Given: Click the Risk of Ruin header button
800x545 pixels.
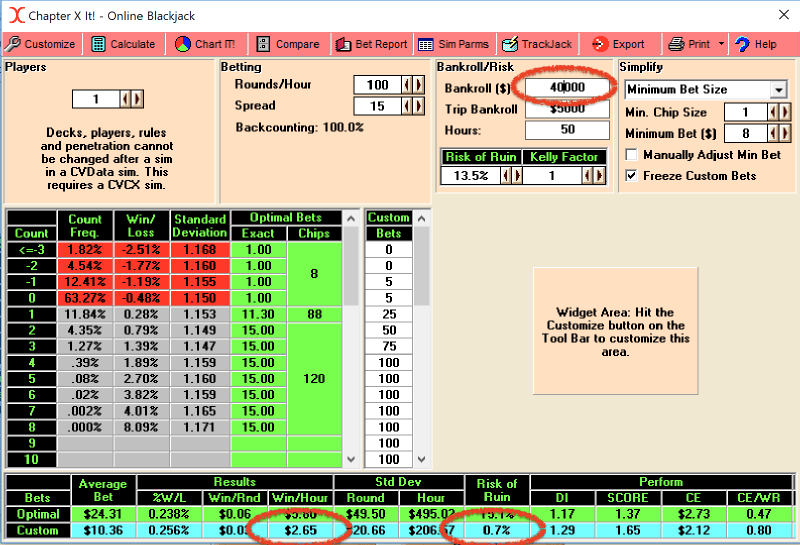Looking at the screenshot, I should tap(481, 157).
